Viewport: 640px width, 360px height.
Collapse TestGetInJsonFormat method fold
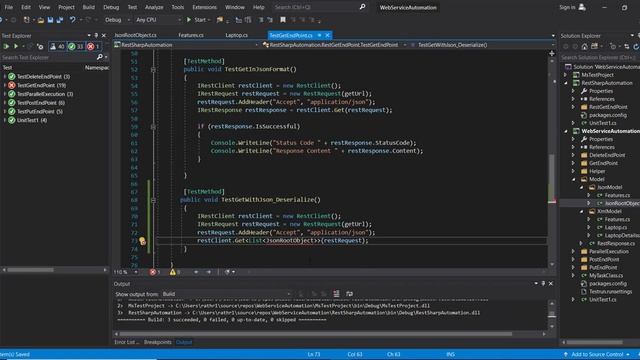(x=153, y=69)
